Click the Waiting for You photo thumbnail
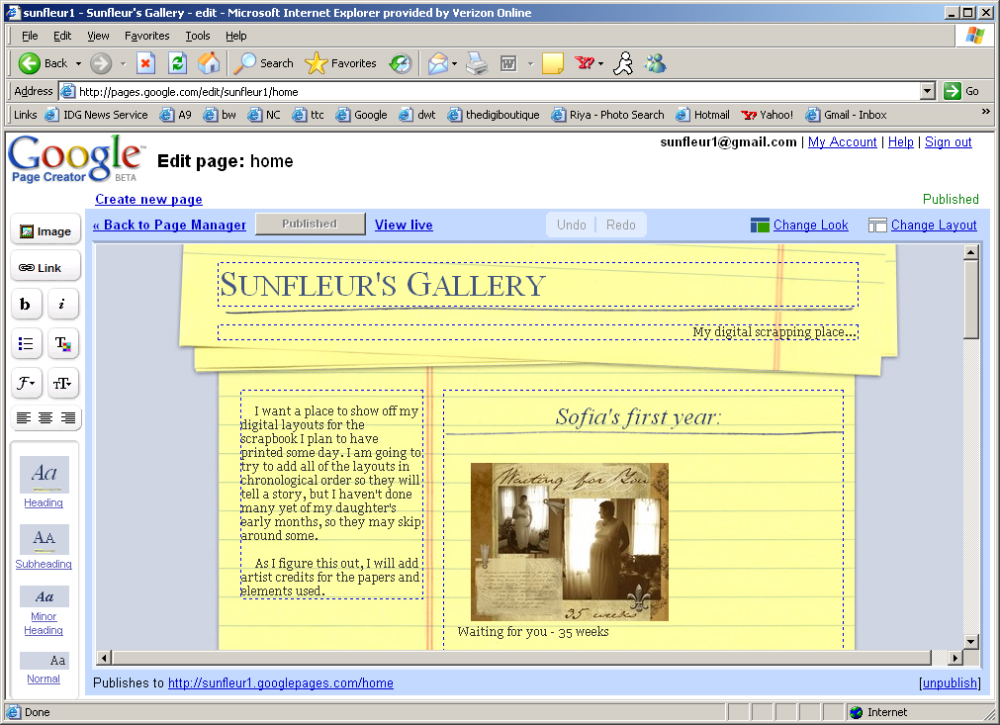The width and height of the screenshot is (1000, 725). [570, 541]
